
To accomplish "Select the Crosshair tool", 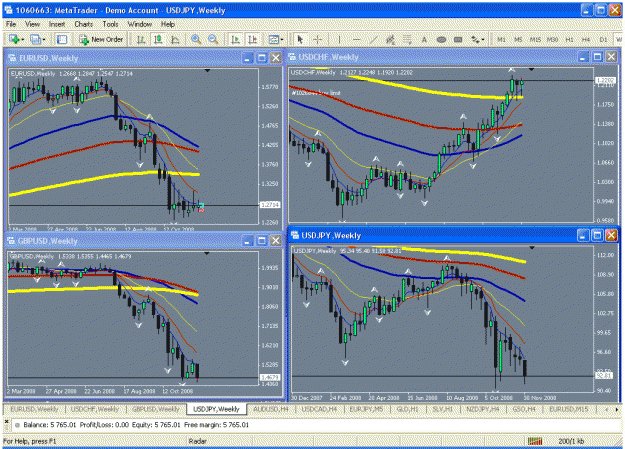I will tap(318, 39).
